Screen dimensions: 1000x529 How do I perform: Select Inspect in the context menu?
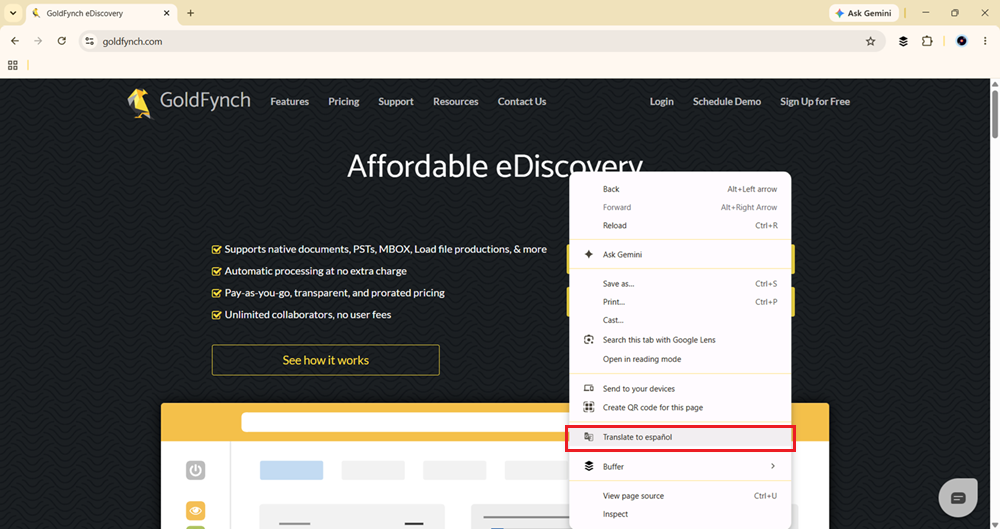pos(680,514)
